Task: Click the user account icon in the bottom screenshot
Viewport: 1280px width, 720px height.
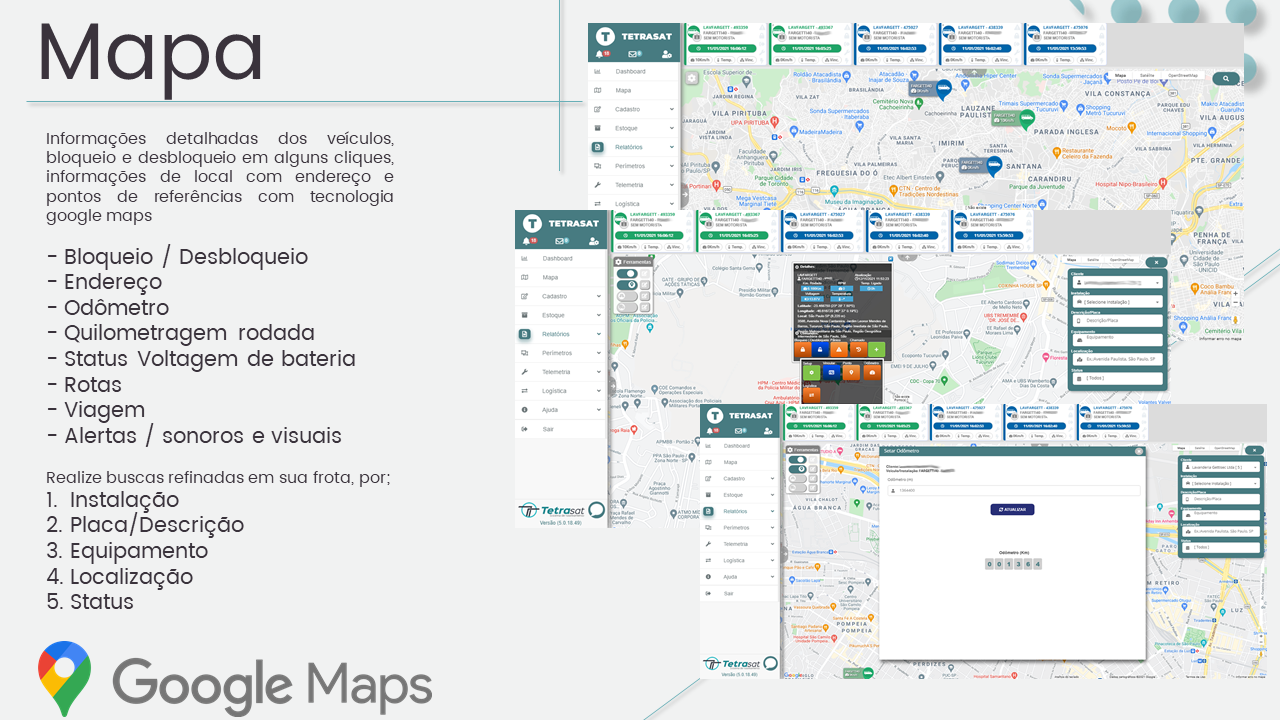Action: 766,430
